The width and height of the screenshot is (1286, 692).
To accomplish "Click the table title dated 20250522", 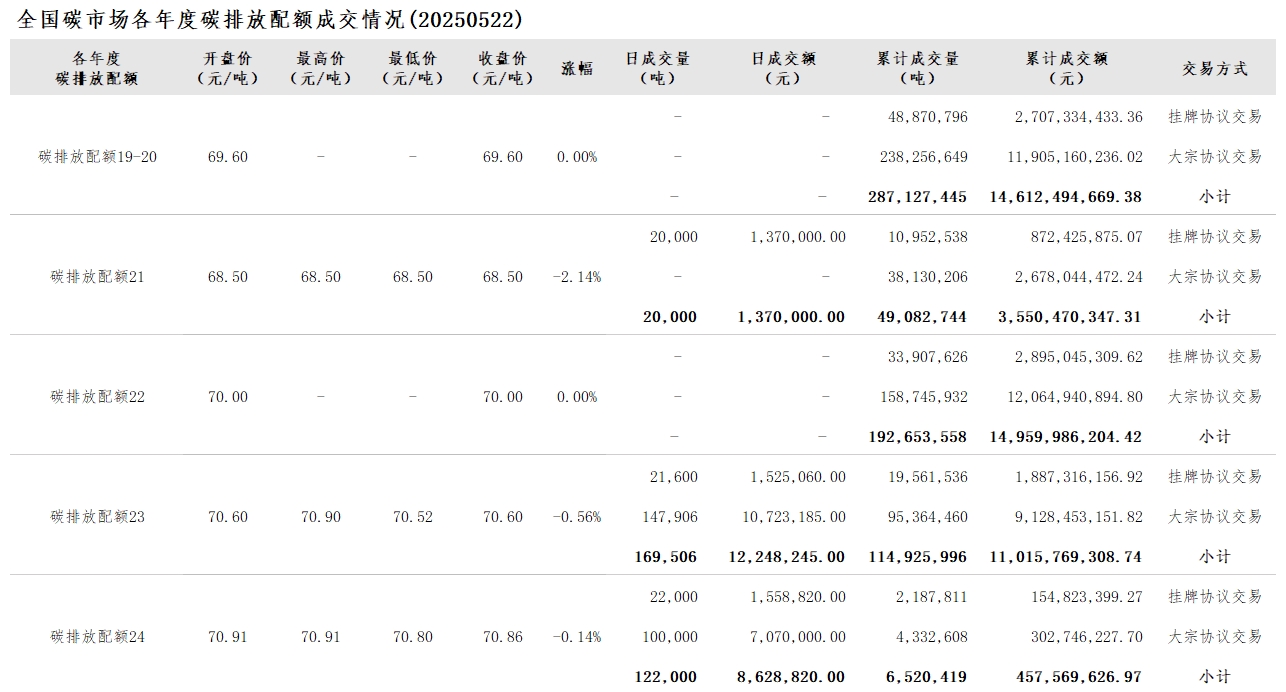I will click(270, 19).
